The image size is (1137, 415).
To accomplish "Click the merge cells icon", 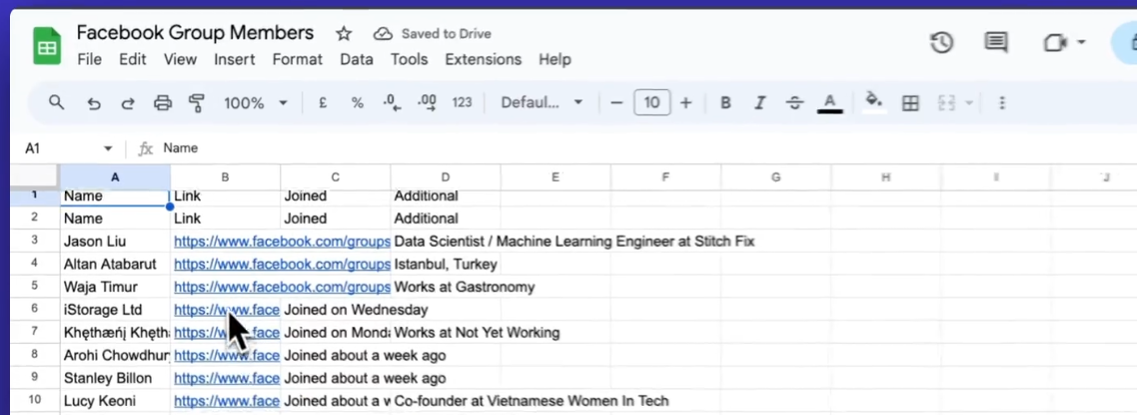I will [947, 103].
